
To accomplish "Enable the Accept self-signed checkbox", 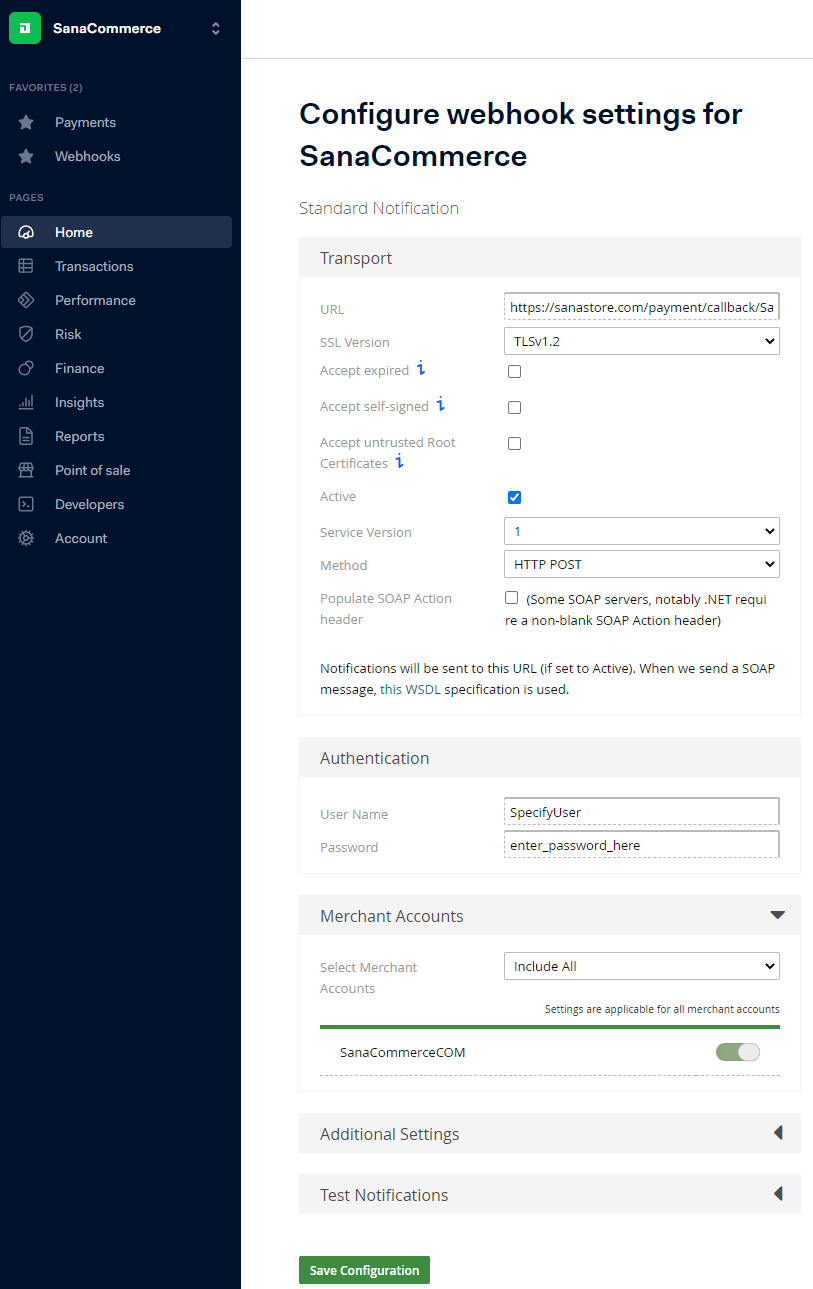I will (x=514, y=407).
